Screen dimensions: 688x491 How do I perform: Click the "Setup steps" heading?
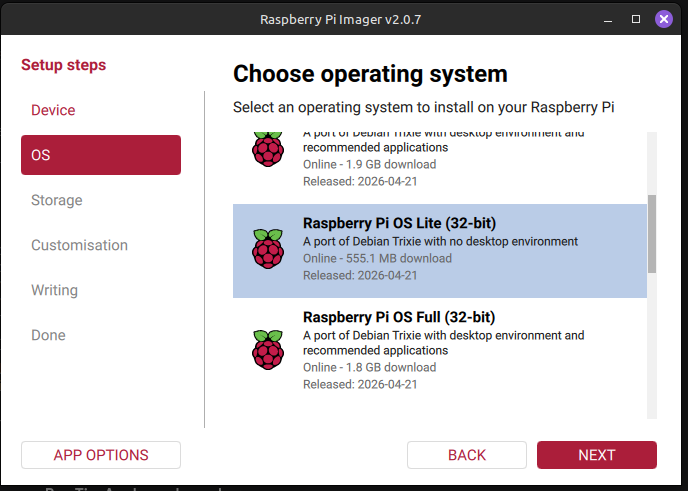click(x=64, y=65)
